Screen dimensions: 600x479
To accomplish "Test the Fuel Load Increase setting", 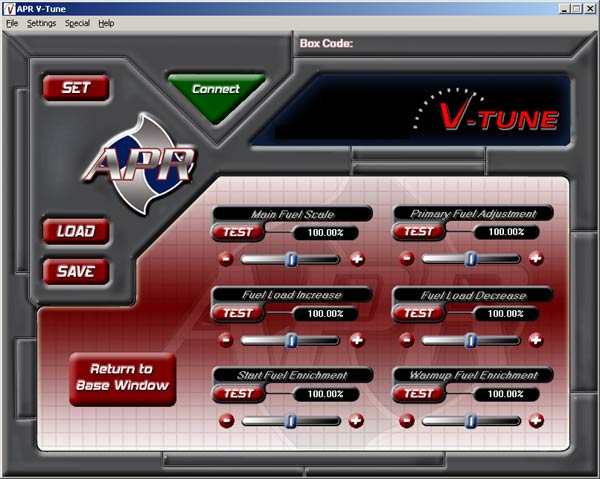I will click(x=238, y=313).
